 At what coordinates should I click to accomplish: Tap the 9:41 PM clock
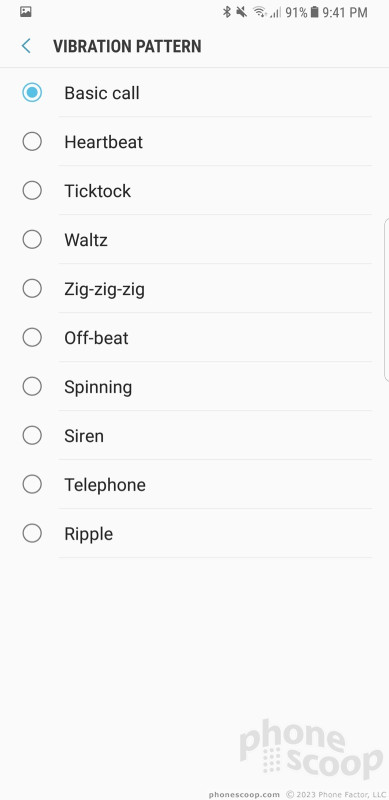point(345,12)
